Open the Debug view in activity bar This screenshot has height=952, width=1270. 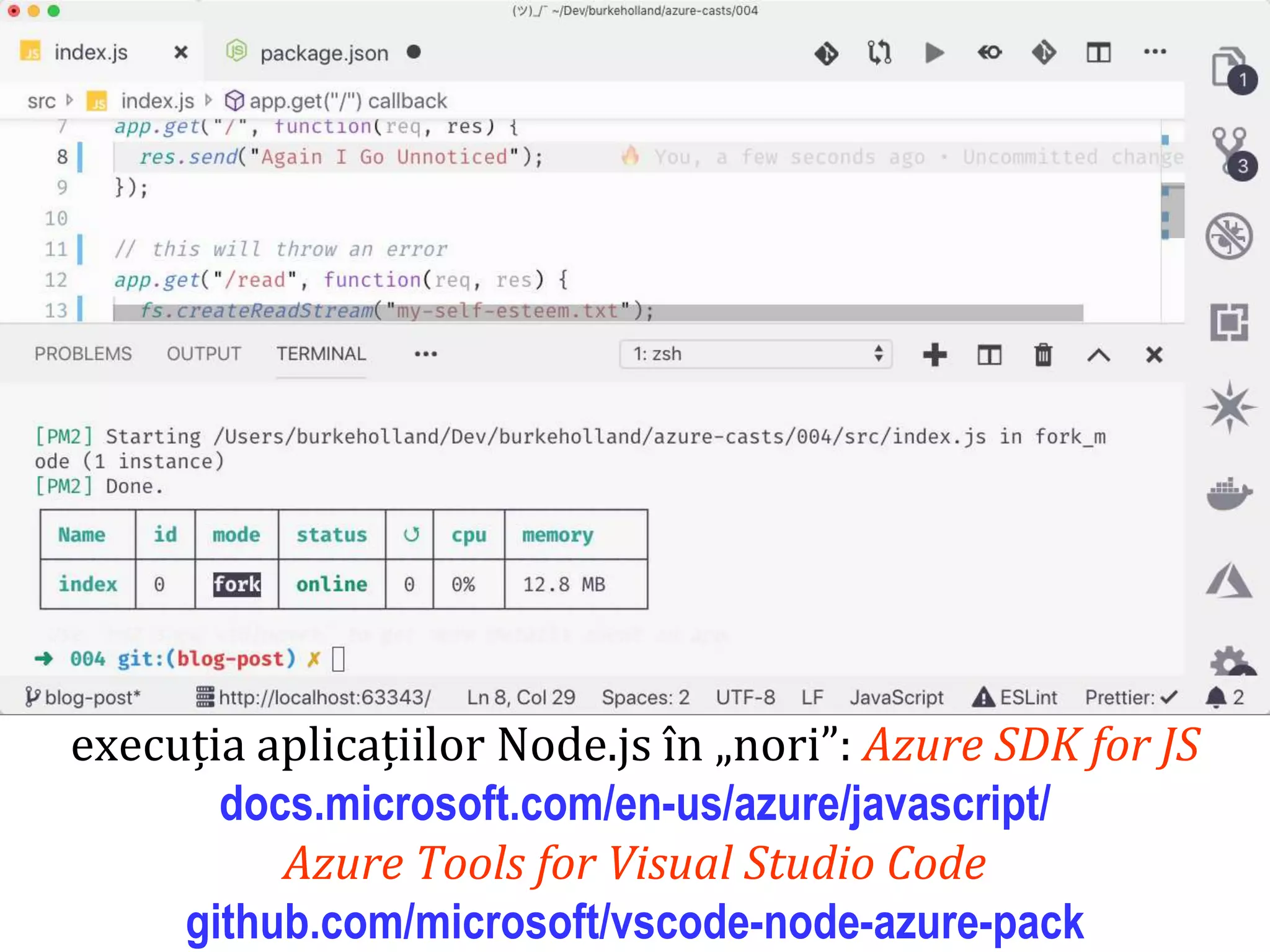pyautogui.click(x=1229, y=236)
